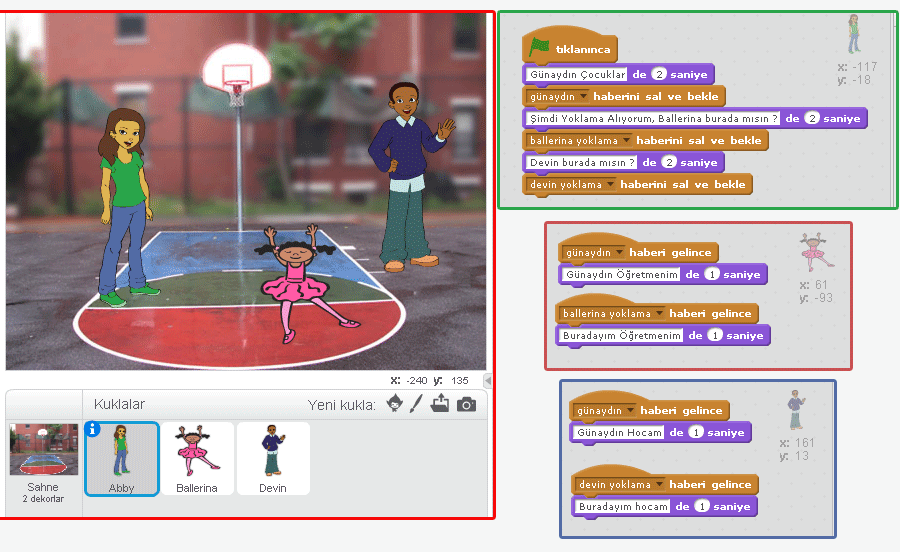
Task: Open ballerina yoklama dropdown in haberini sal block
Action: coord(626,140)
